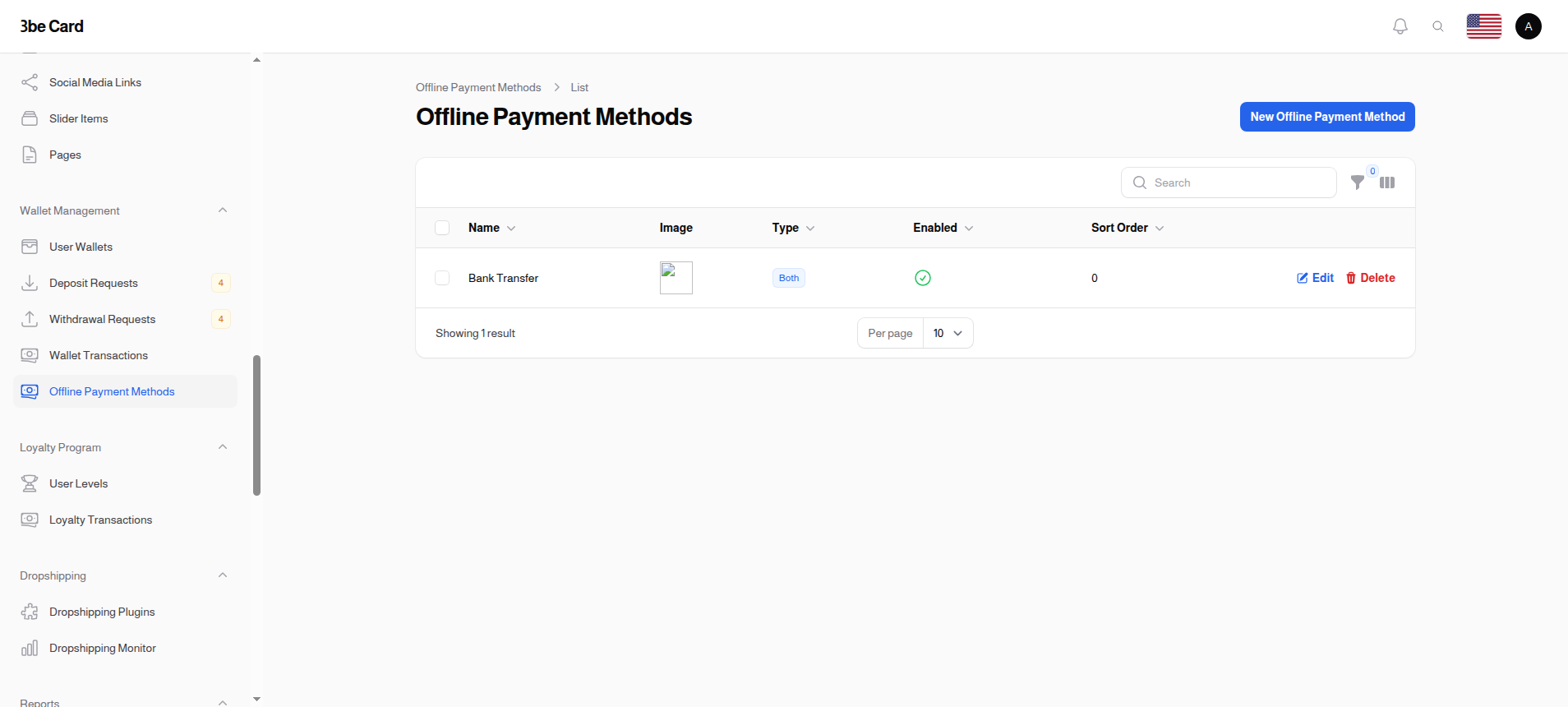Open the notifications bell icon
Screen dimensions: 1568x707
tap(1400, 26)
